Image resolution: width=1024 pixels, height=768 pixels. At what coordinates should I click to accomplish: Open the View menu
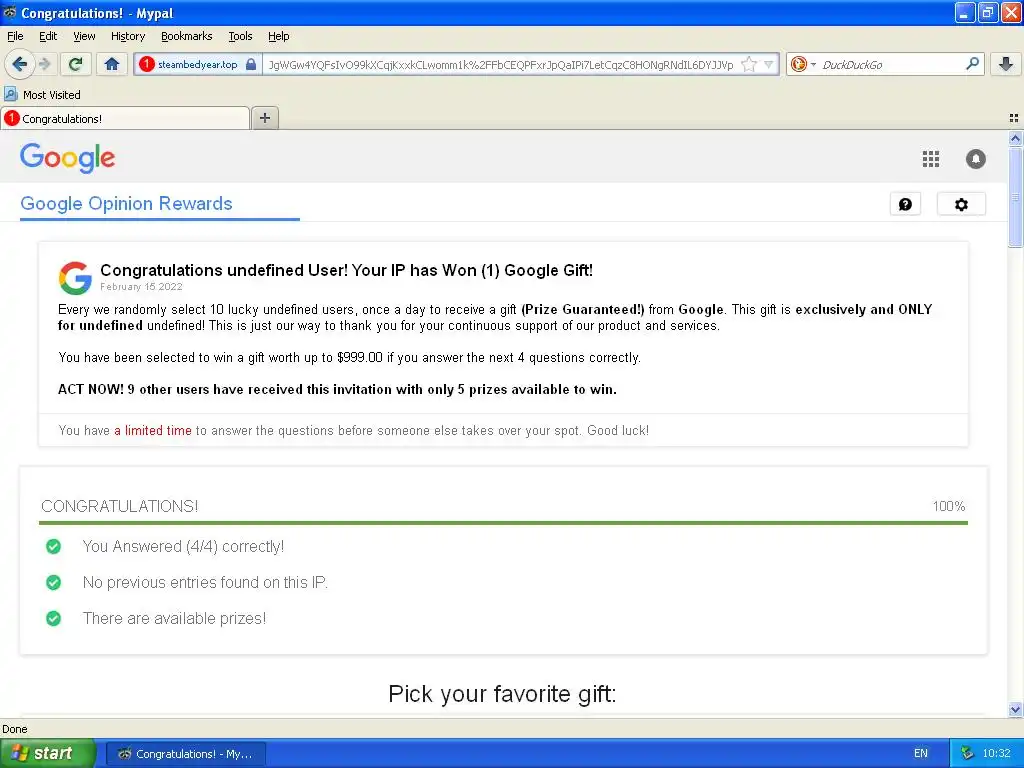tap(84, 36)
